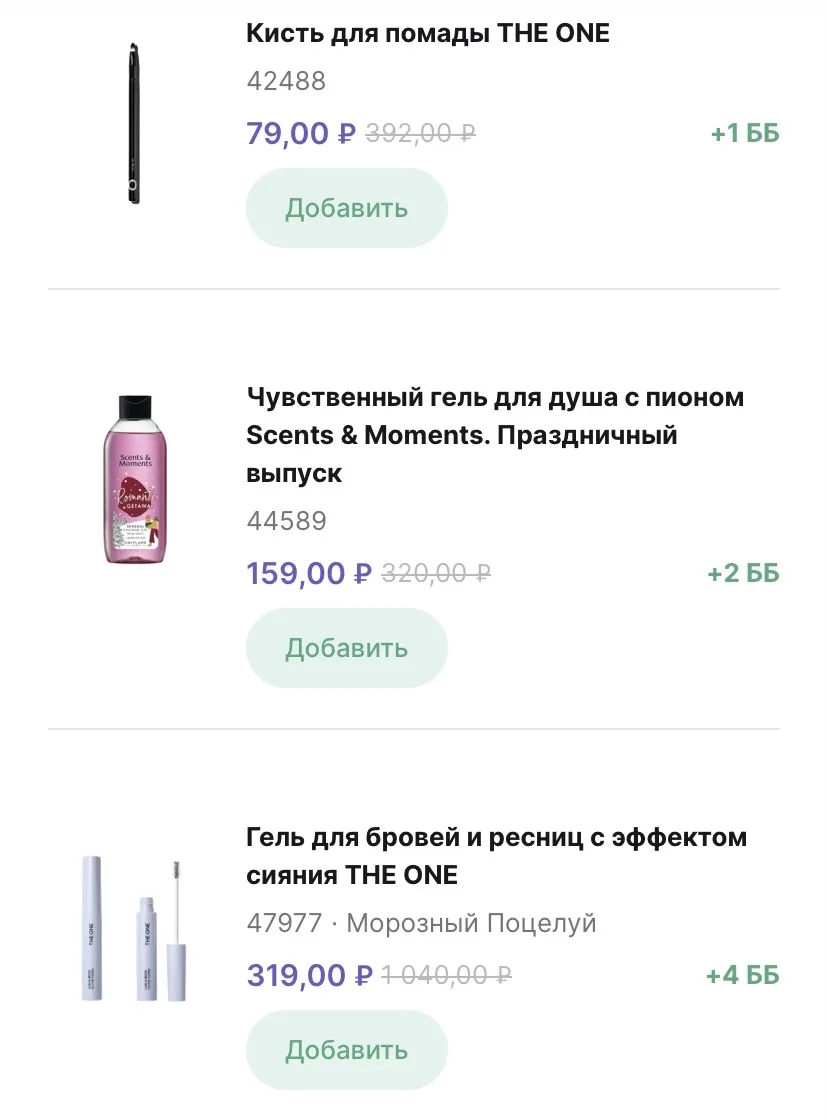The height and width of the screenshot is (1119, 827).
Task: Add the lip brush THE ONE to cart
Action: click(x=346, y=208)
